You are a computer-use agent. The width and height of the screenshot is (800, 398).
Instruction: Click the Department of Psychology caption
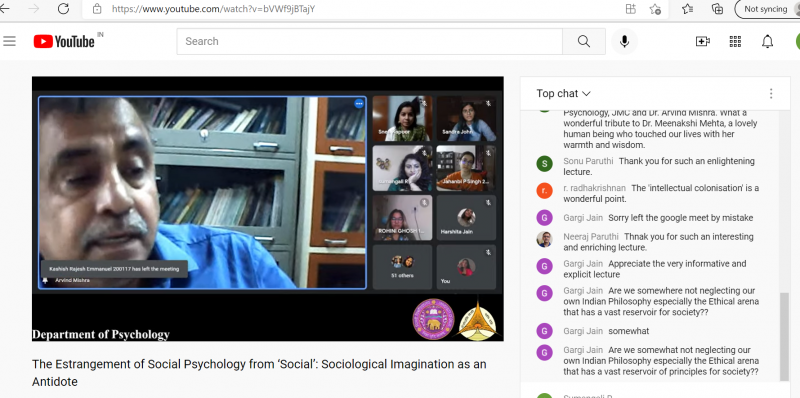pyautogui.click(x=101, y=335)
